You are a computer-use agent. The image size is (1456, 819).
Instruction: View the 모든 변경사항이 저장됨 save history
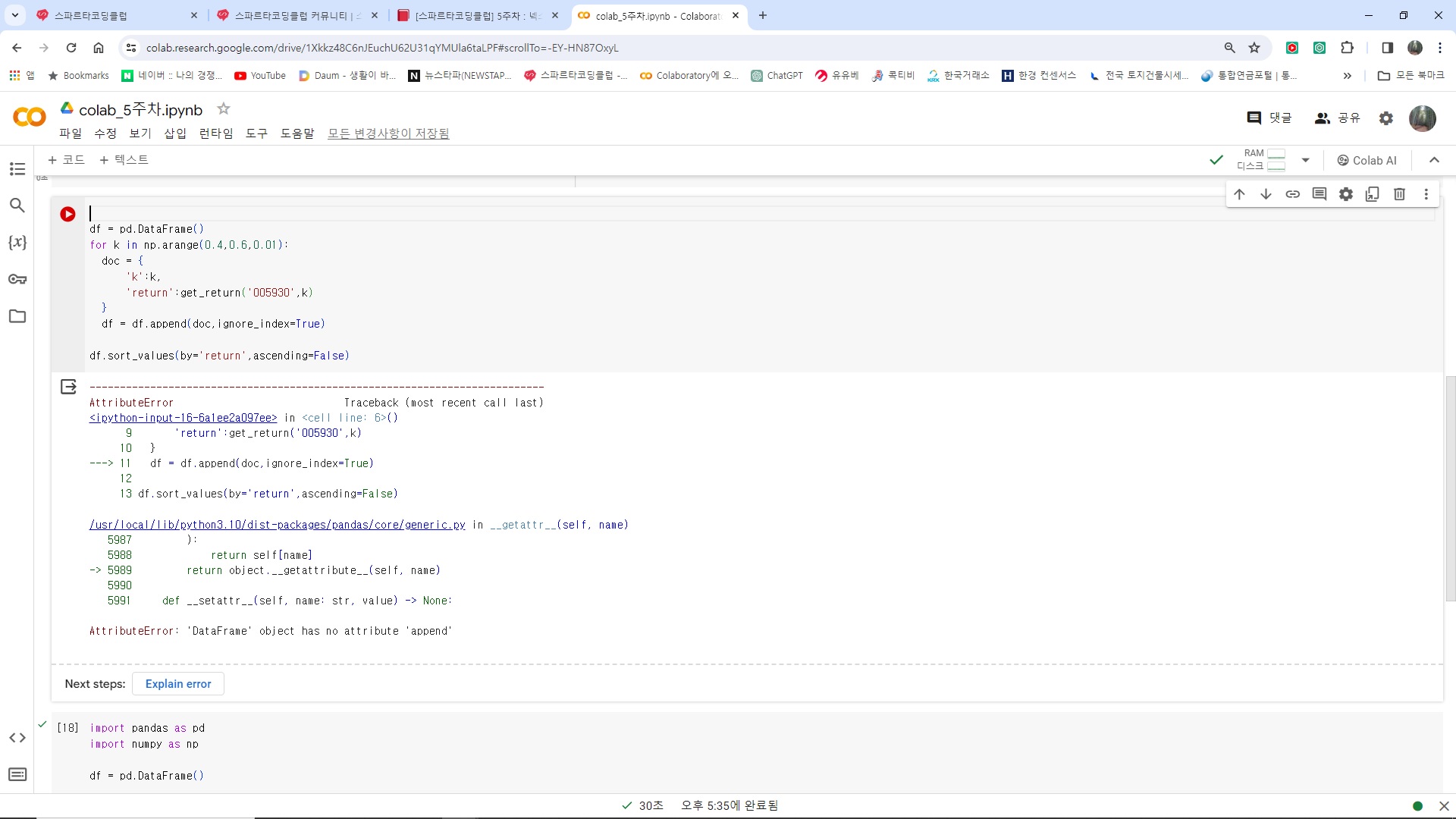[388, 133]
